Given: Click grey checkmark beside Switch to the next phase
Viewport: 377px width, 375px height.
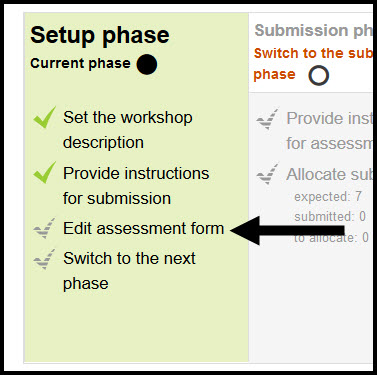Looking at the screenshot, I should (x=44, y=259).
